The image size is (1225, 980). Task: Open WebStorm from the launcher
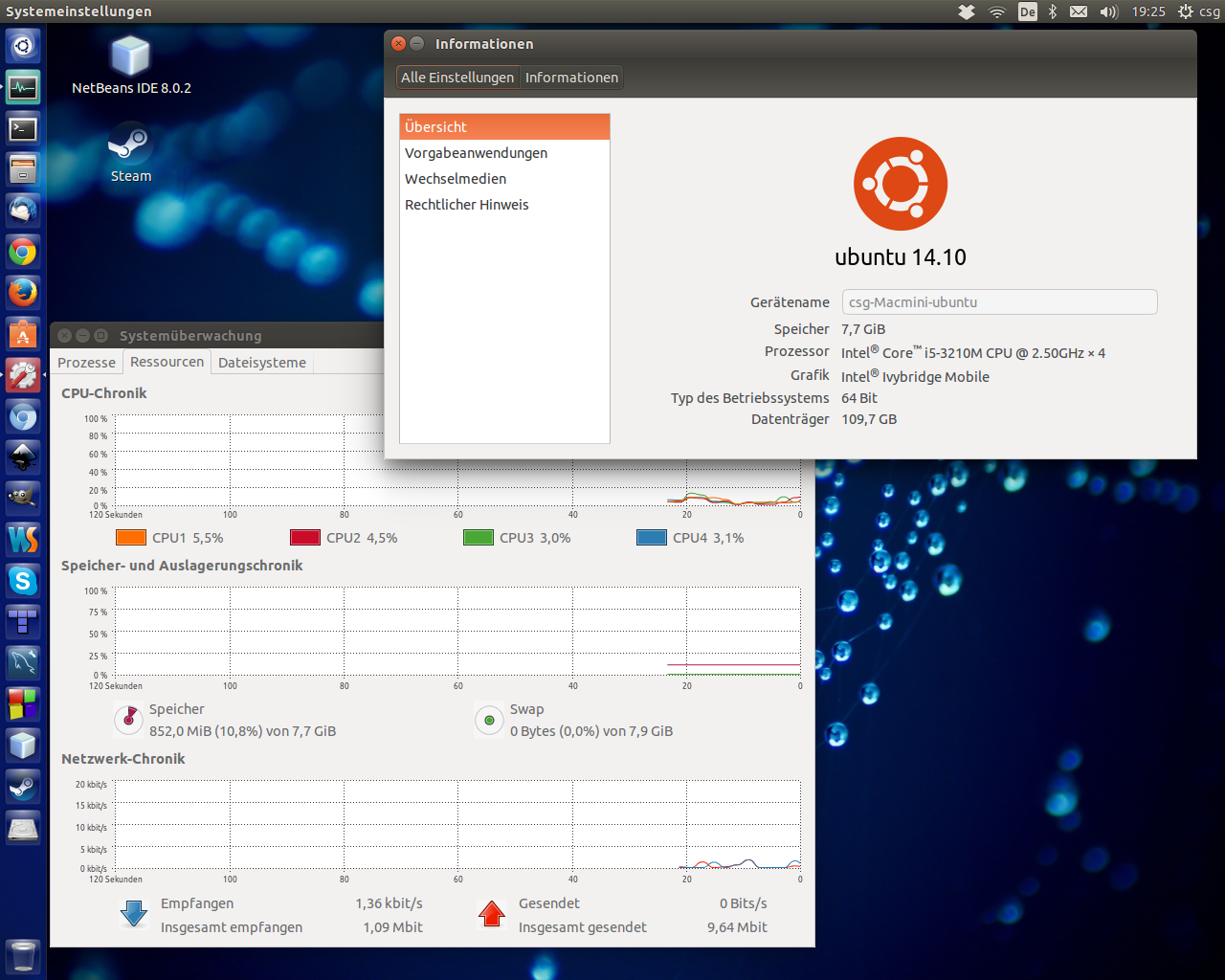click(23, 540)
